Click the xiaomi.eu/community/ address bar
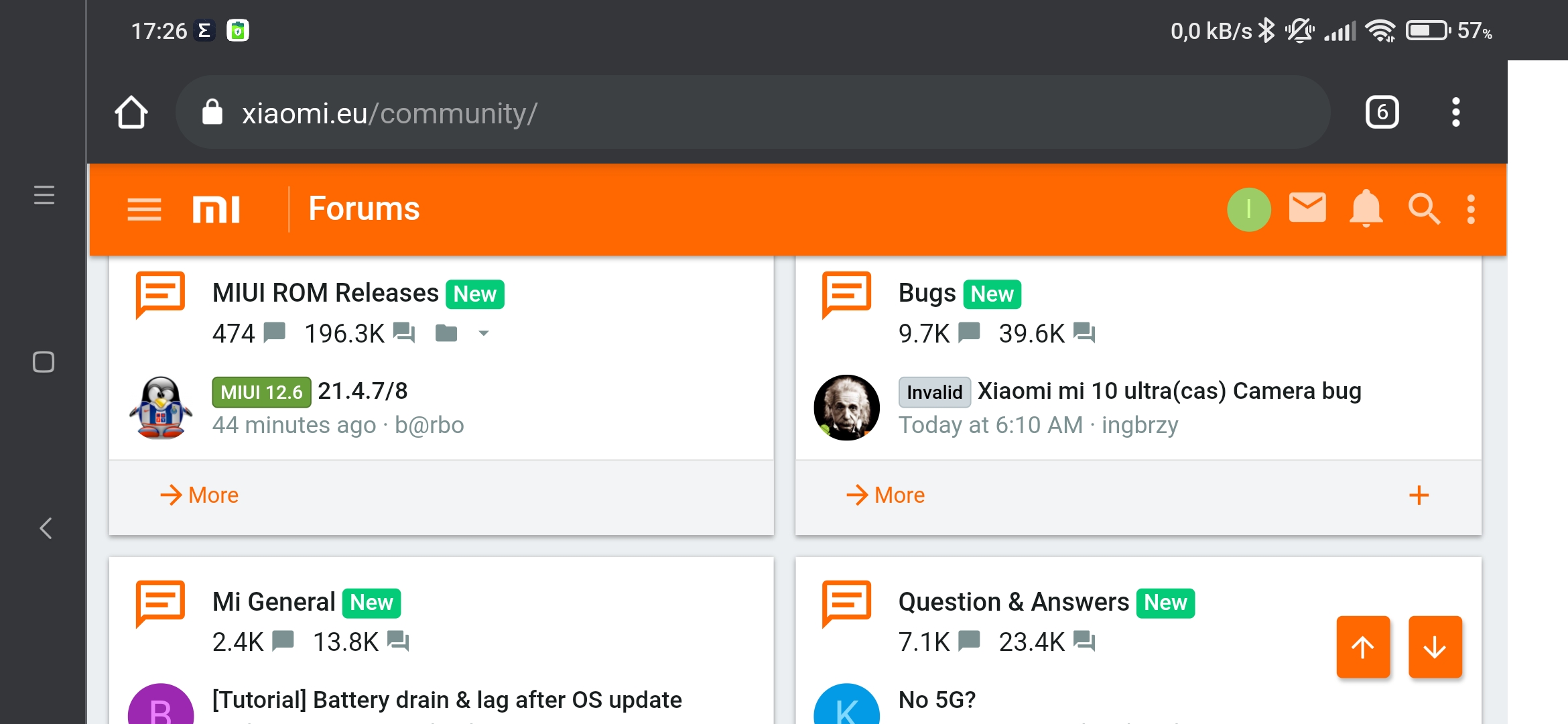This screenshot has width=1568, height=724. pos(753,112)
